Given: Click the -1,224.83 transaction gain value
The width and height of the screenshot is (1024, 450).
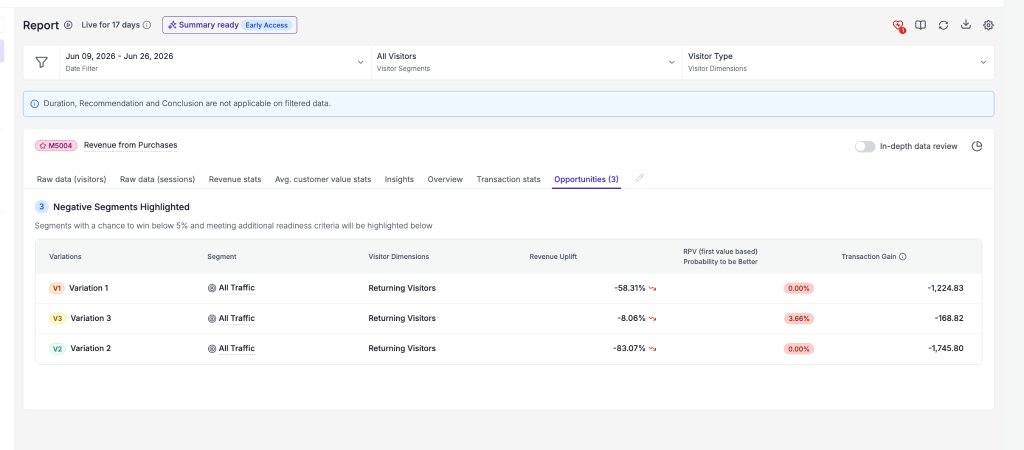Looking at the screenshot, I should [945, 288].
